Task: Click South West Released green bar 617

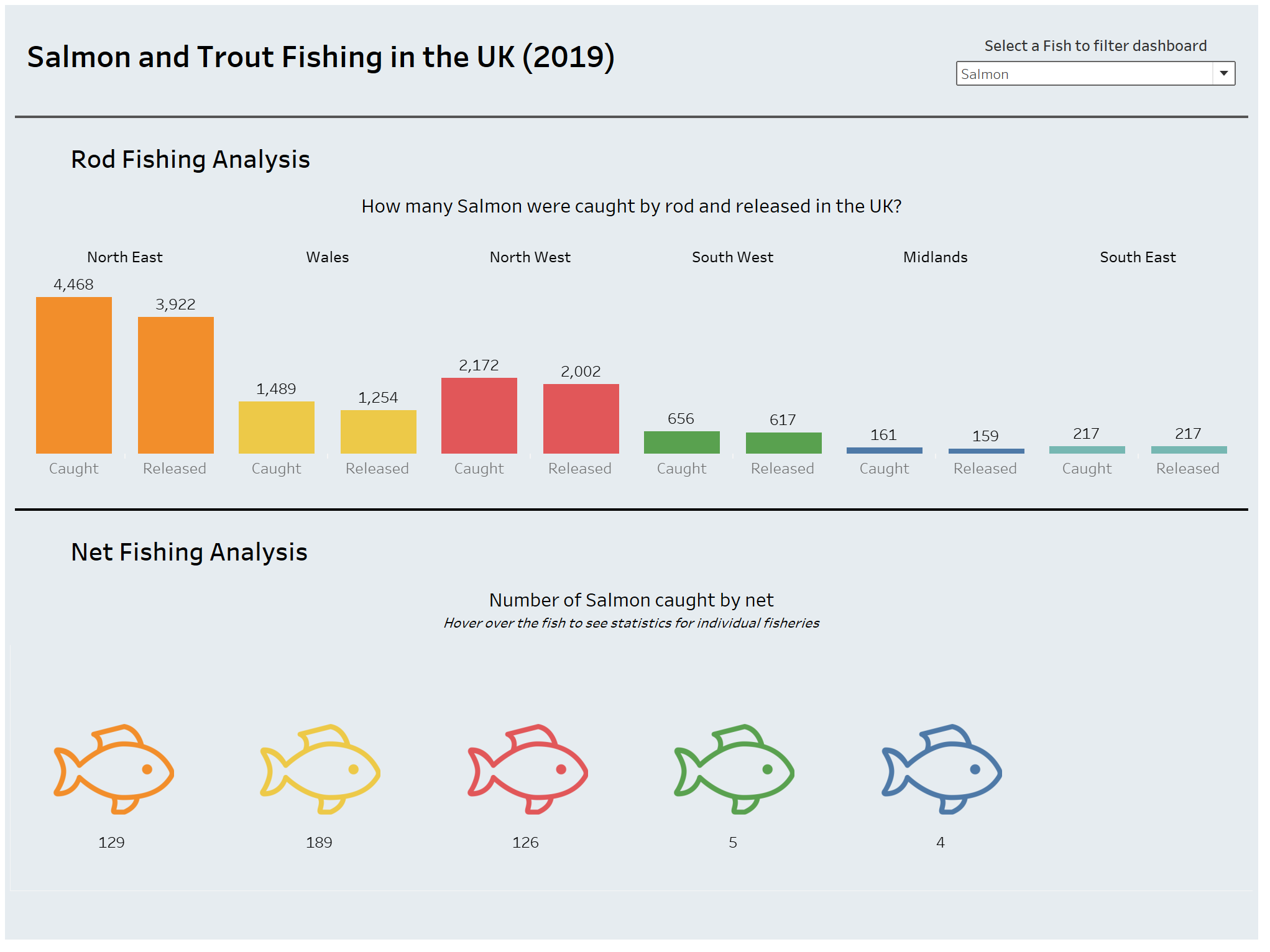Action: coord(784,442)
